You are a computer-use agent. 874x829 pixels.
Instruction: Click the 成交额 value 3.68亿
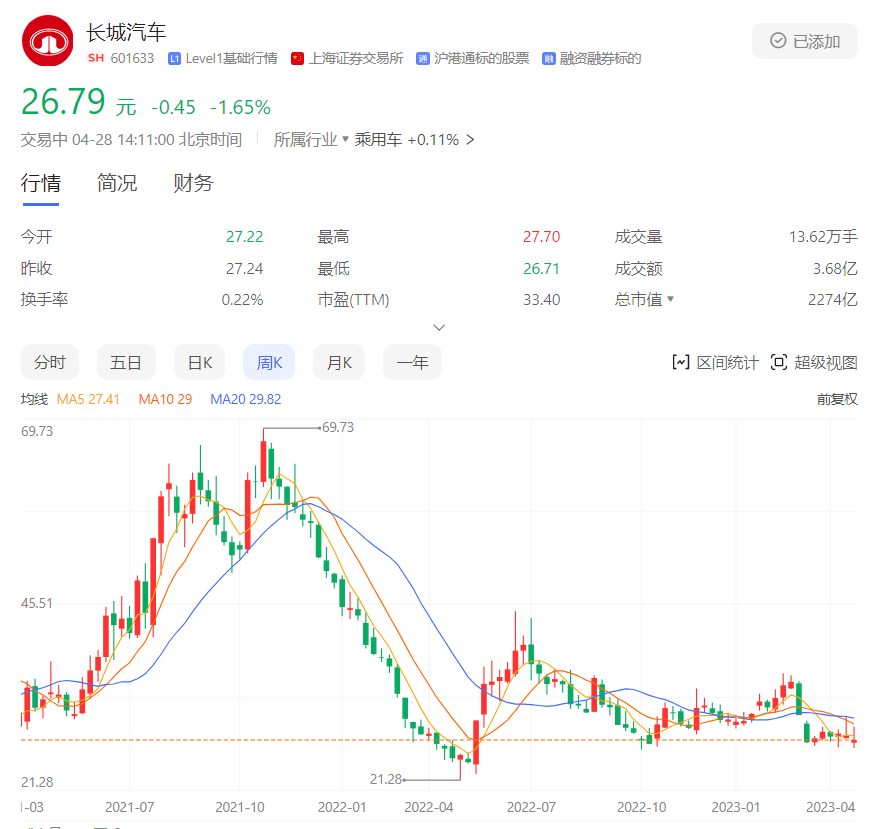pyautogui.click(x=835, y=269)
